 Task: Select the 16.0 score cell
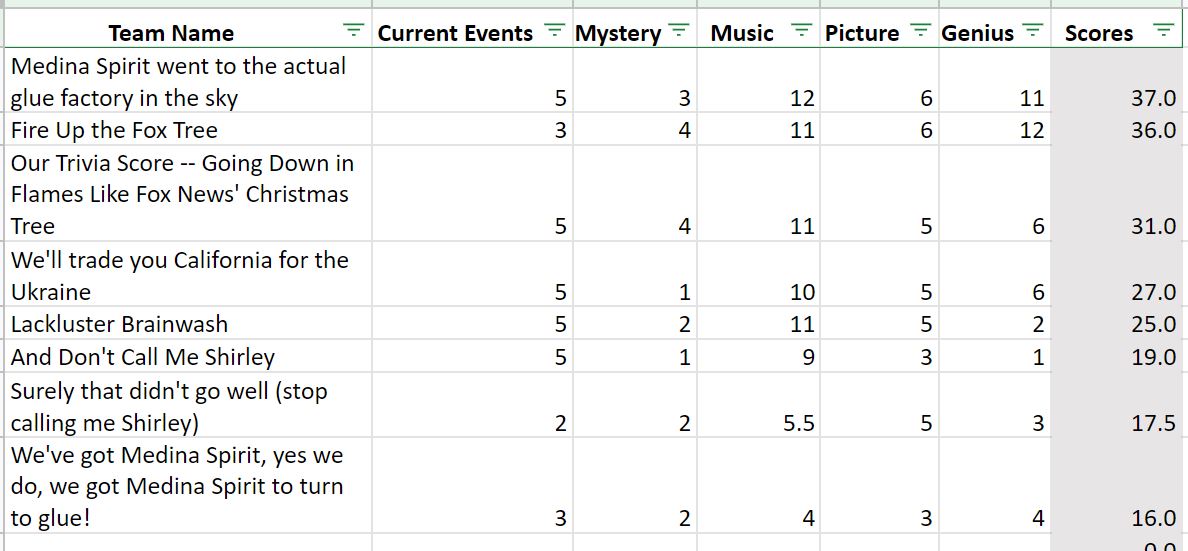[x=1119, y=485]
